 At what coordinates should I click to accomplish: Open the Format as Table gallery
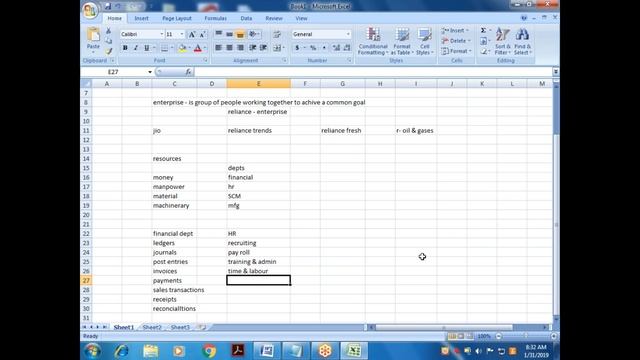[x=402, y=42]
